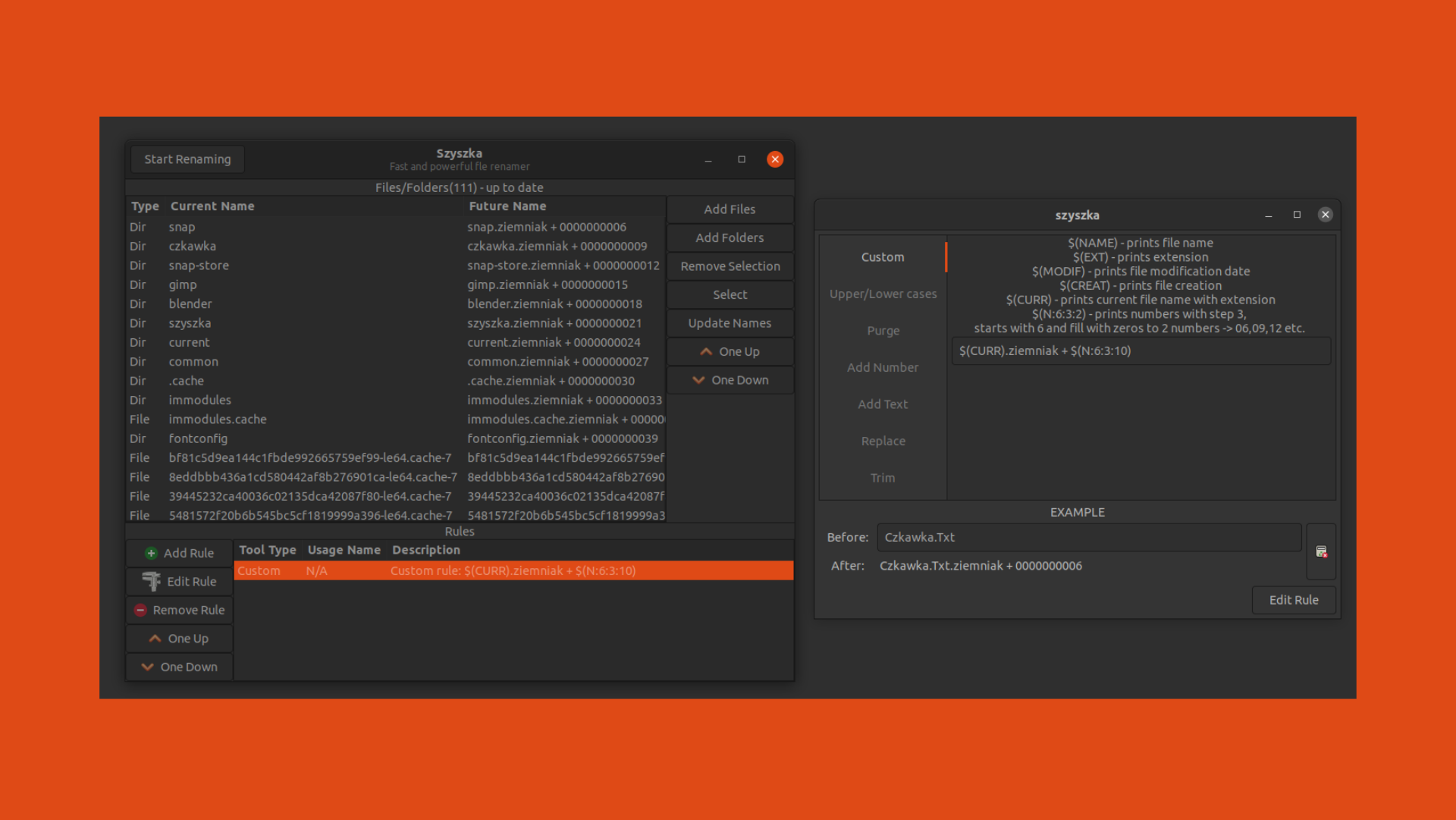This screenshot has width=1456, height=820.
Task: Click the green plus icon on Add Rule
Action: pyautogui.click(x=151, y=554)
